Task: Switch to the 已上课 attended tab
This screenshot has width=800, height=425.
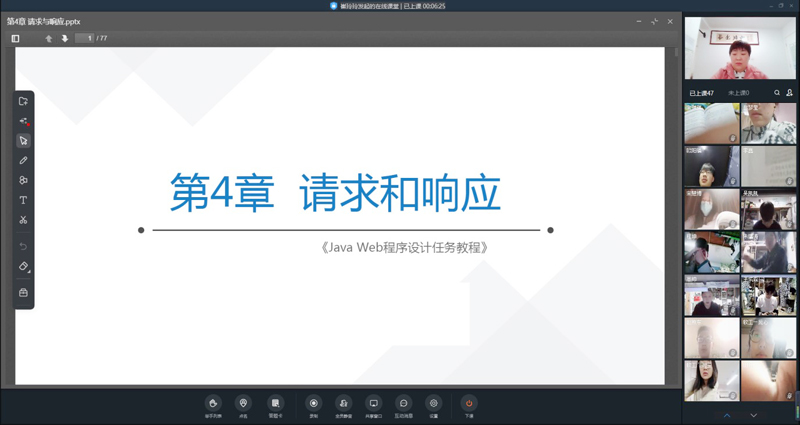Action: 700,93
